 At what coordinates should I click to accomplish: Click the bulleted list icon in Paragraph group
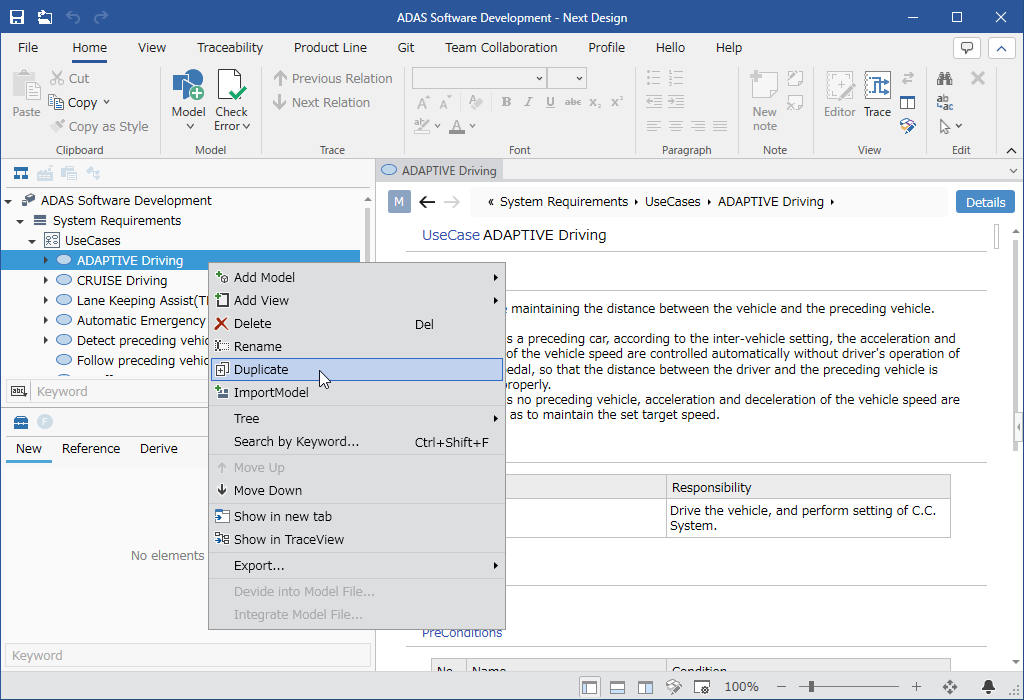pyautogui.click(x=654, y=78)
